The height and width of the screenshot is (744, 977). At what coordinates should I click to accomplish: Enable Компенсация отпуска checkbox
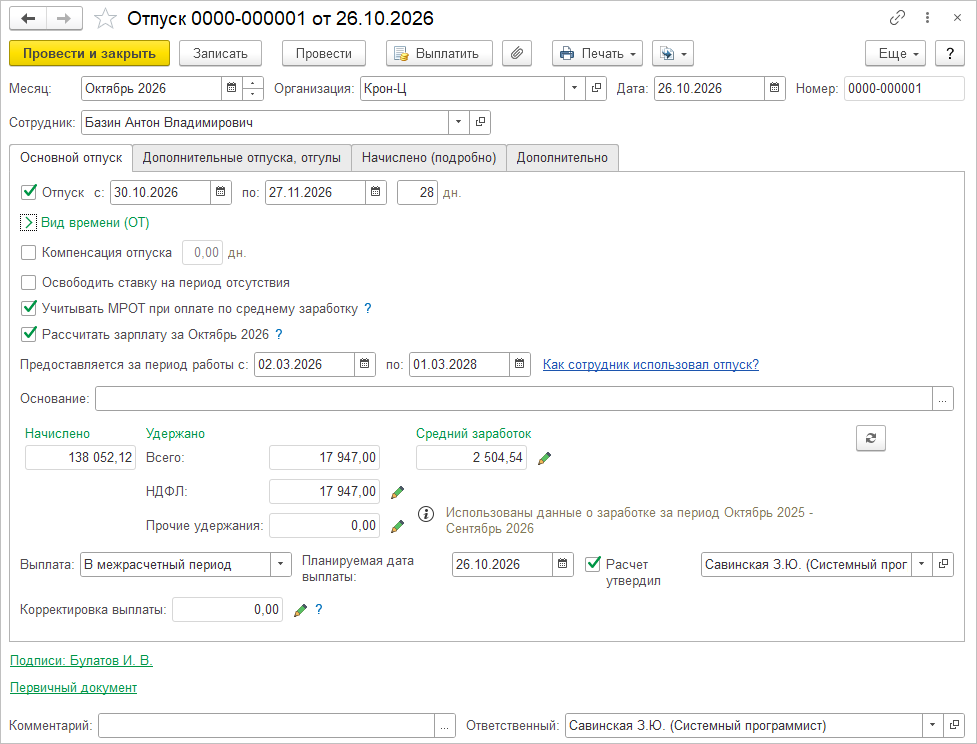[x=29, y=252]
